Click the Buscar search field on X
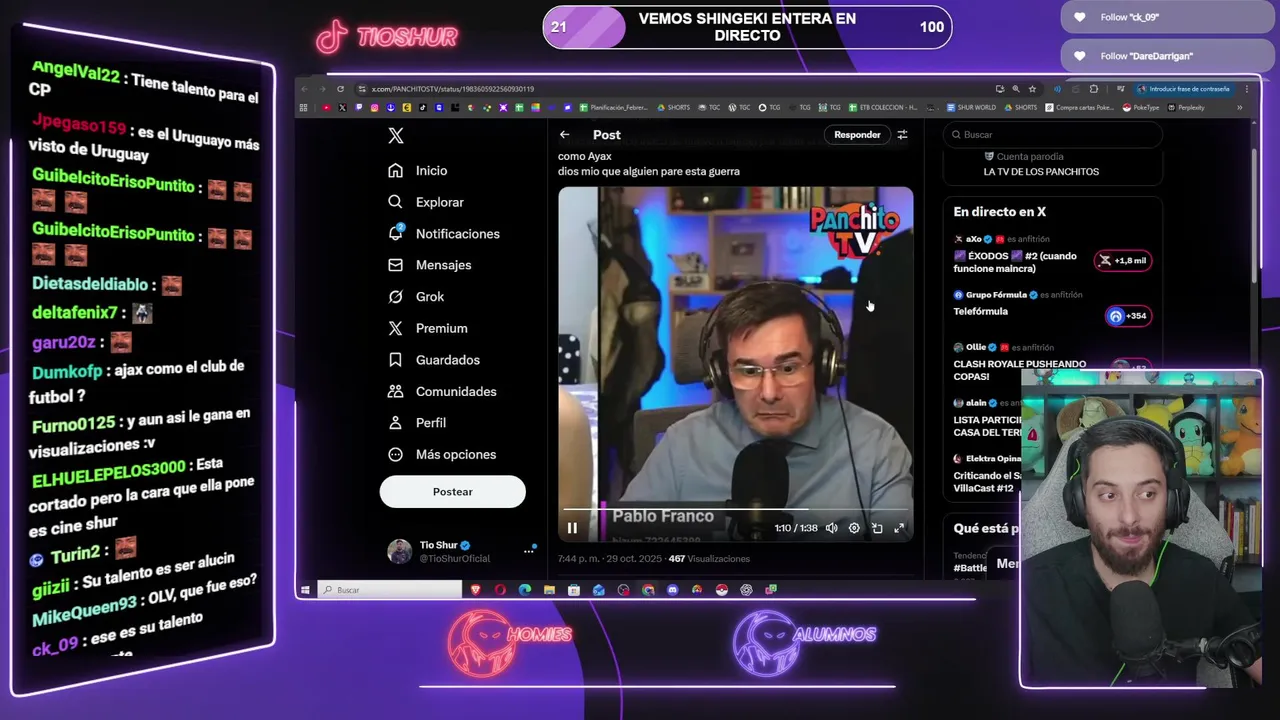 (1053, 134)
